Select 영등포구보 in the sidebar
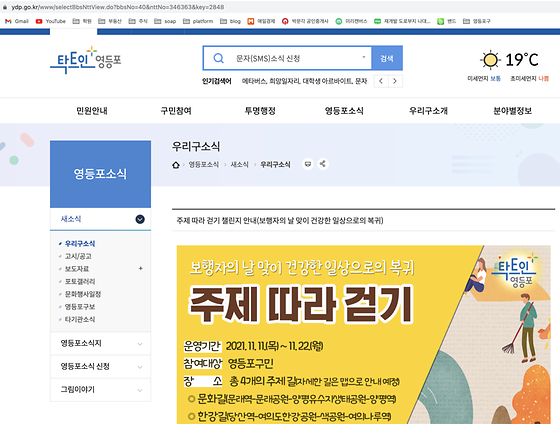 click(80, 306)
